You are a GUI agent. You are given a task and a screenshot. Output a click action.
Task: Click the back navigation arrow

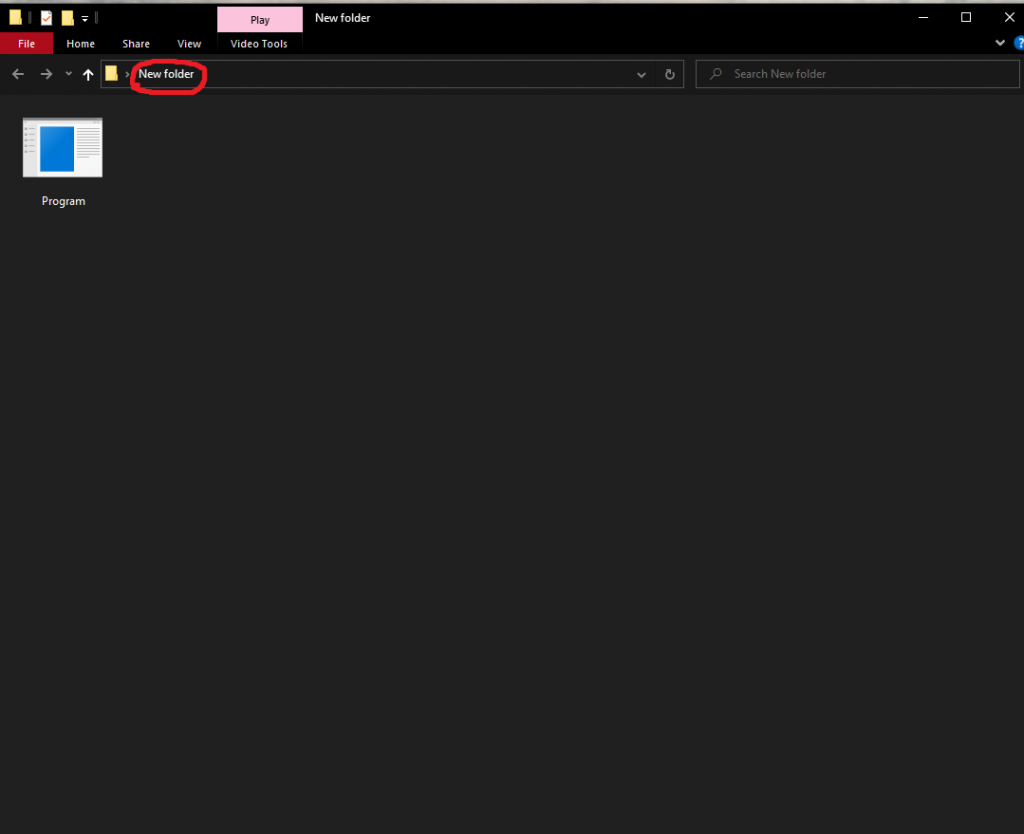point(17,73)
